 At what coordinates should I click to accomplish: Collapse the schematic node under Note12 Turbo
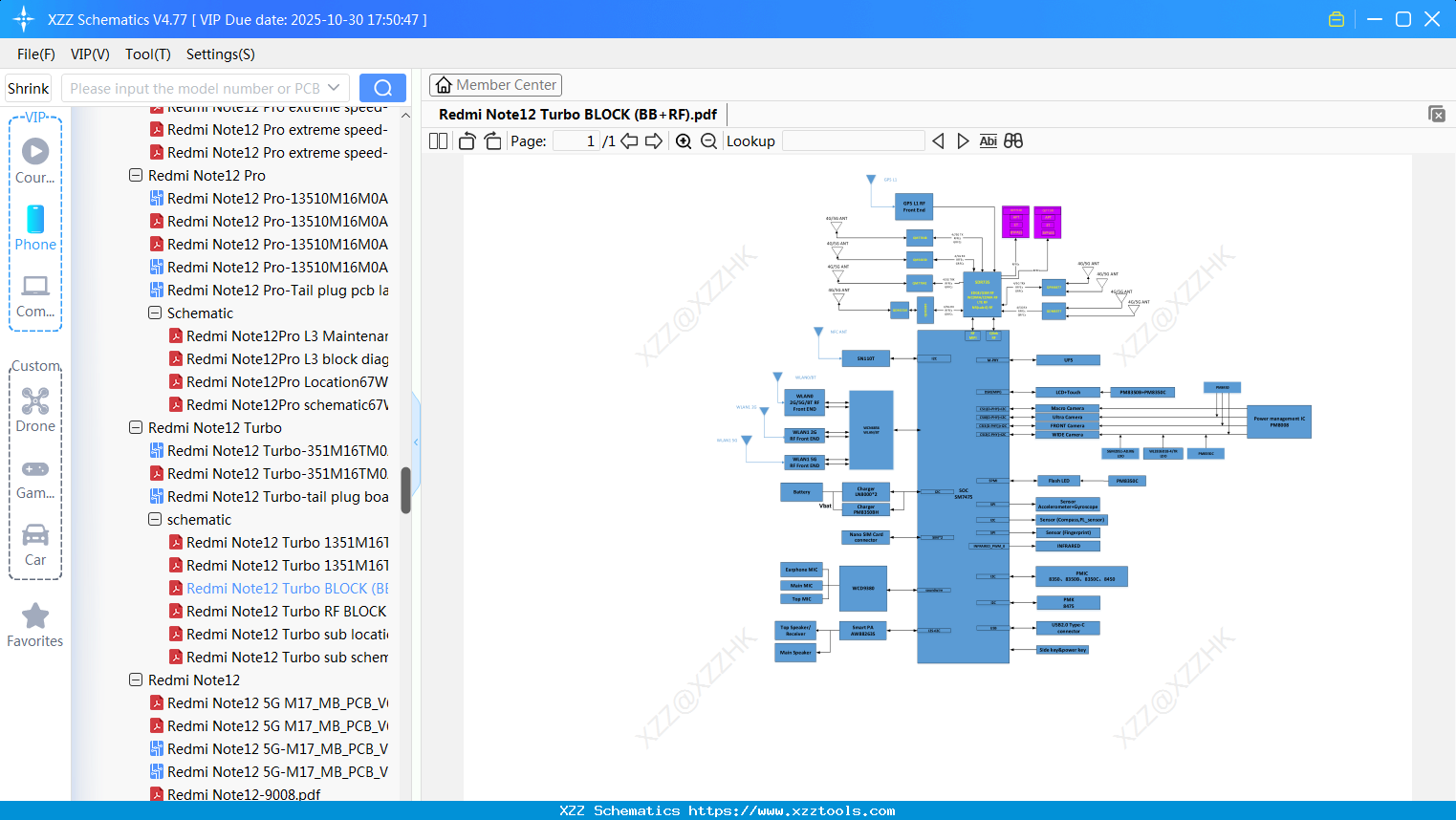155,520
